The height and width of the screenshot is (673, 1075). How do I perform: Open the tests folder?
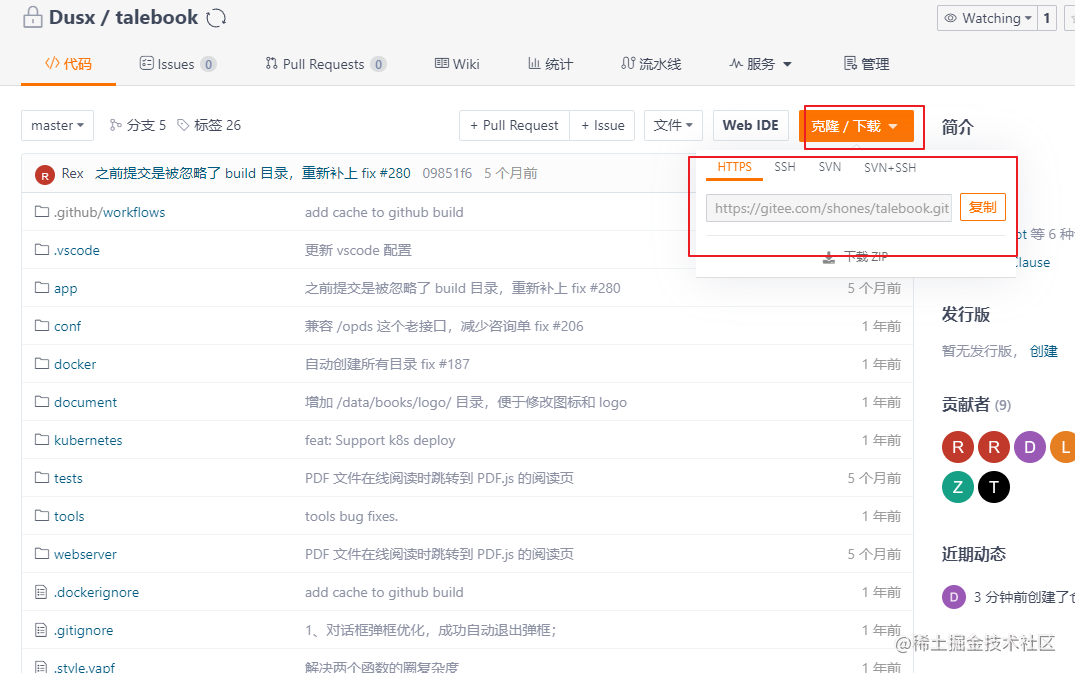point(68,478)
